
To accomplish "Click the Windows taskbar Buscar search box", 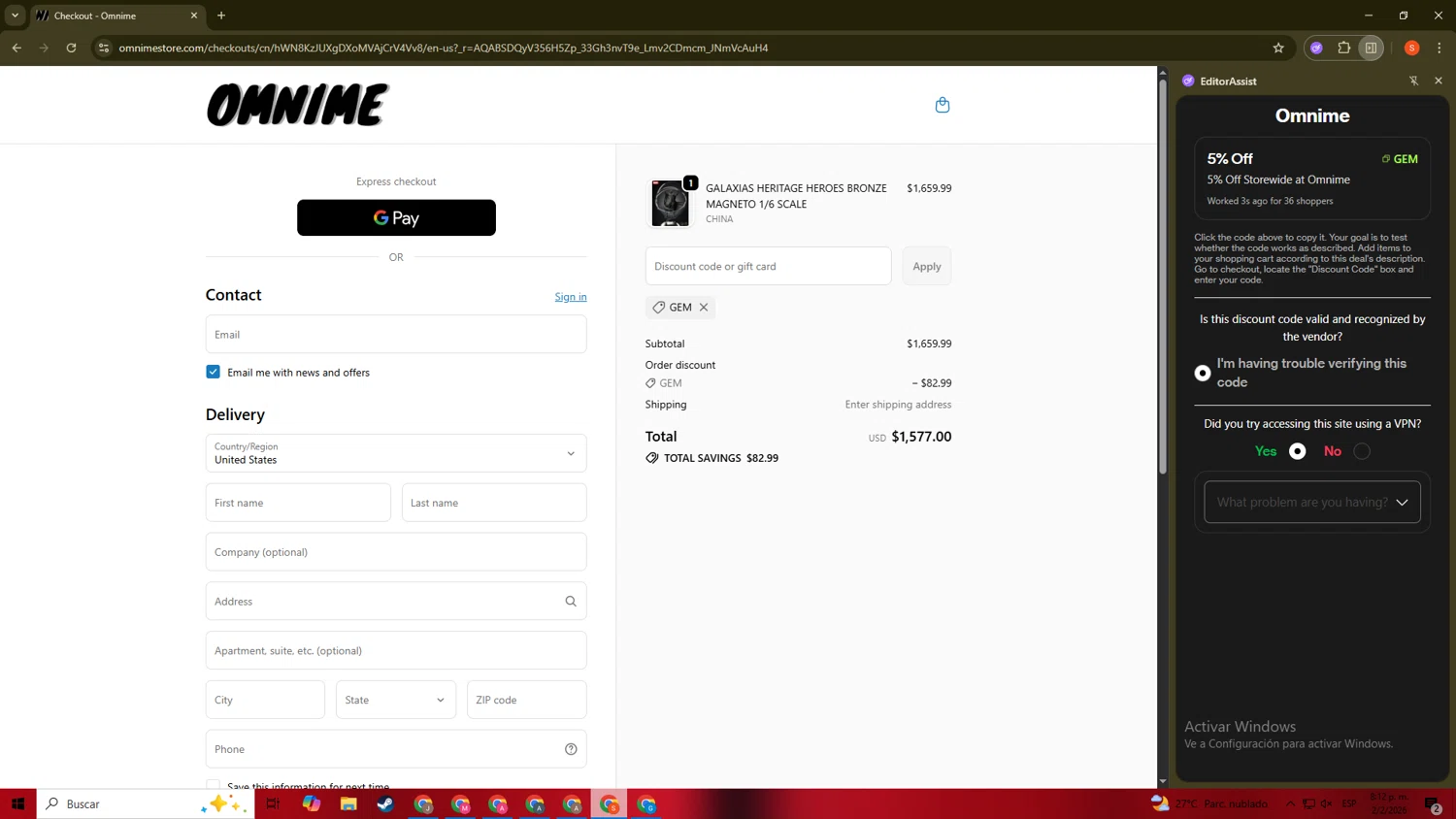I will pyautogui.click(x=146, y=803).
